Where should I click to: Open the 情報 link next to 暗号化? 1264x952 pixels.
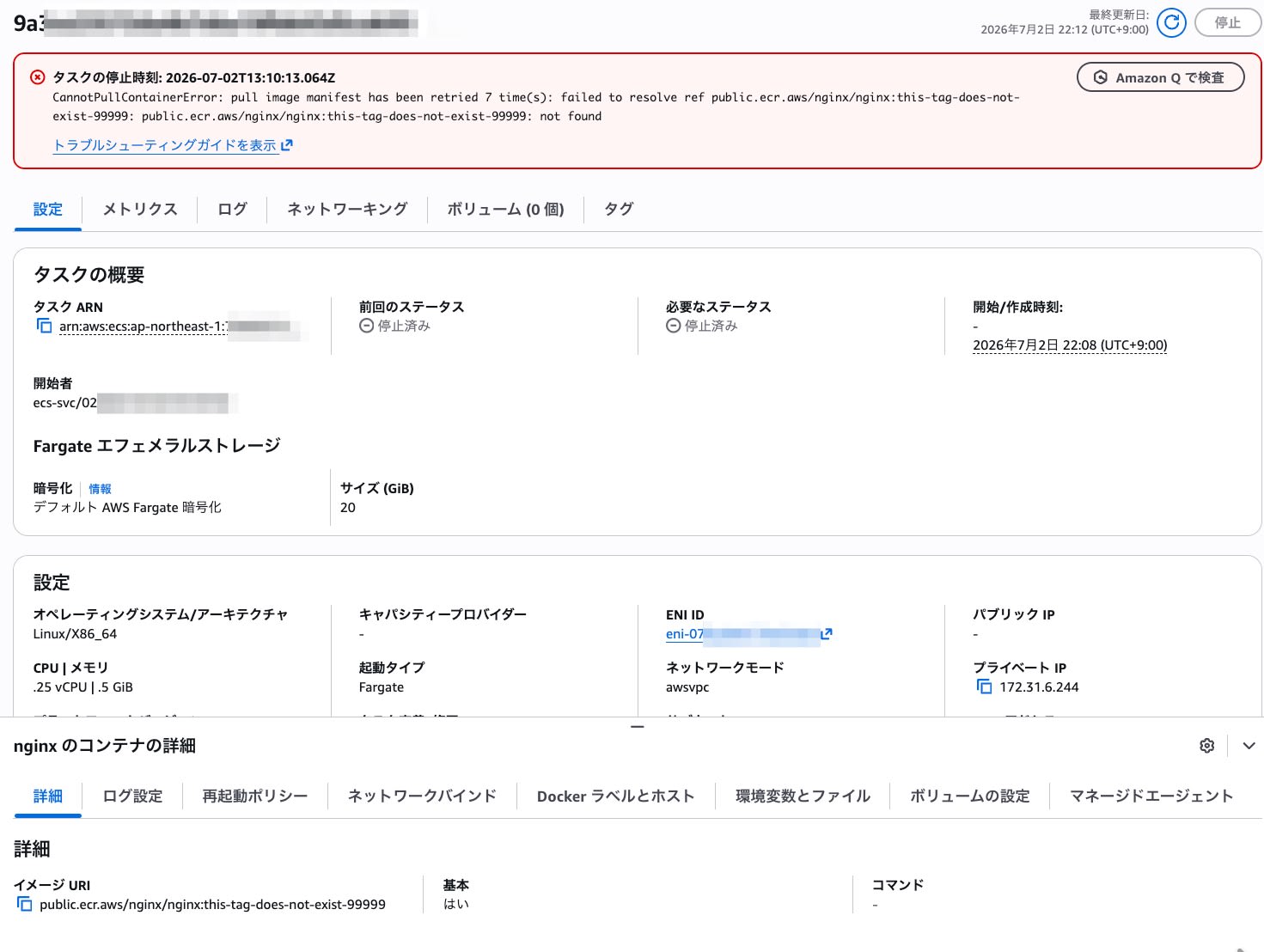tap(101, 489)
